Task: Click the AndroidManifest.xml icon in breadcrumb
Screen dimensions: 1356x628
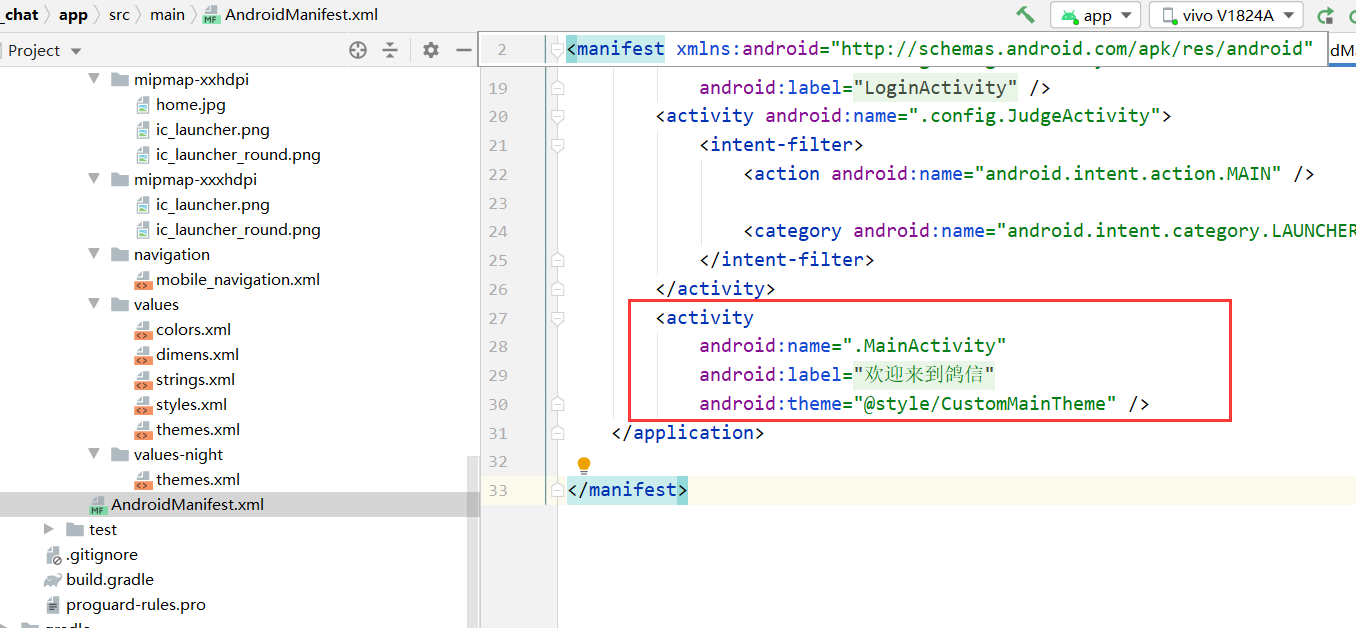Action: click(x=211, y=15)
